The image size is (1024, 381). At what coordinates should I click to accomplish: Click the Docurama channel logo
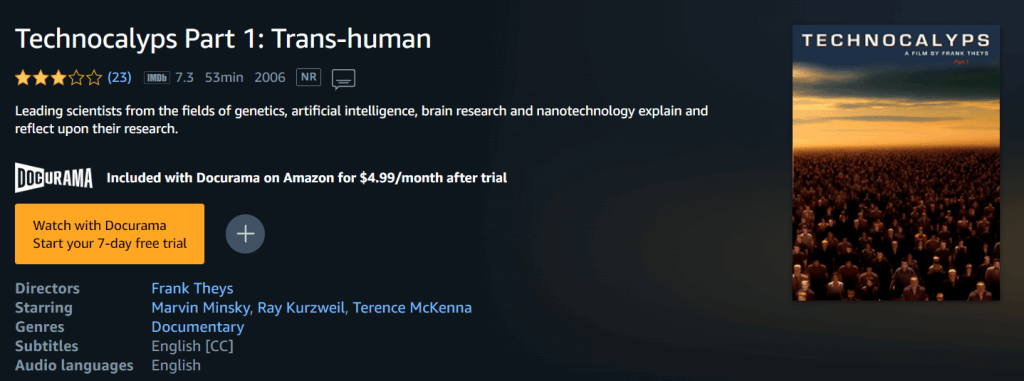coord(54,178)
